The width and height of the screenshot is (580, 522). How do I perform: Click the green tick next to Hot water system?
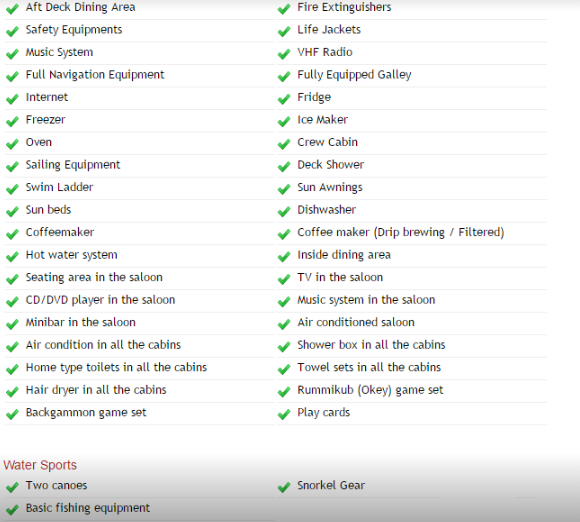(x=12, y=257)
